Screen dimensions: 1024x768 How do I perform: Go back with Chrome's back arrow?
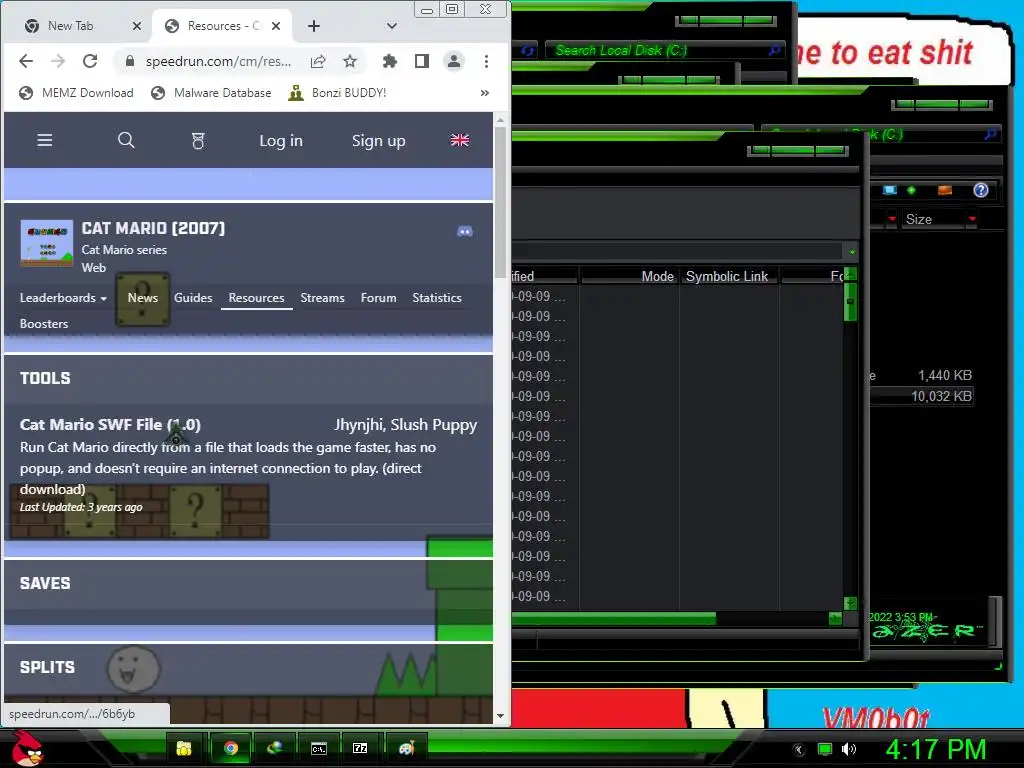[x=26, y=61]
